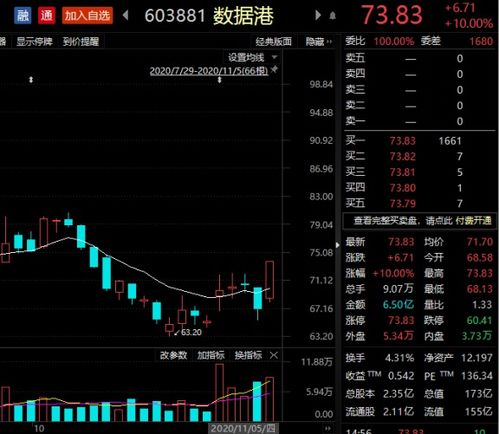499x434 pixels.
Task: Click 金额 value 6.50亿
Action: tap(398, 305)
